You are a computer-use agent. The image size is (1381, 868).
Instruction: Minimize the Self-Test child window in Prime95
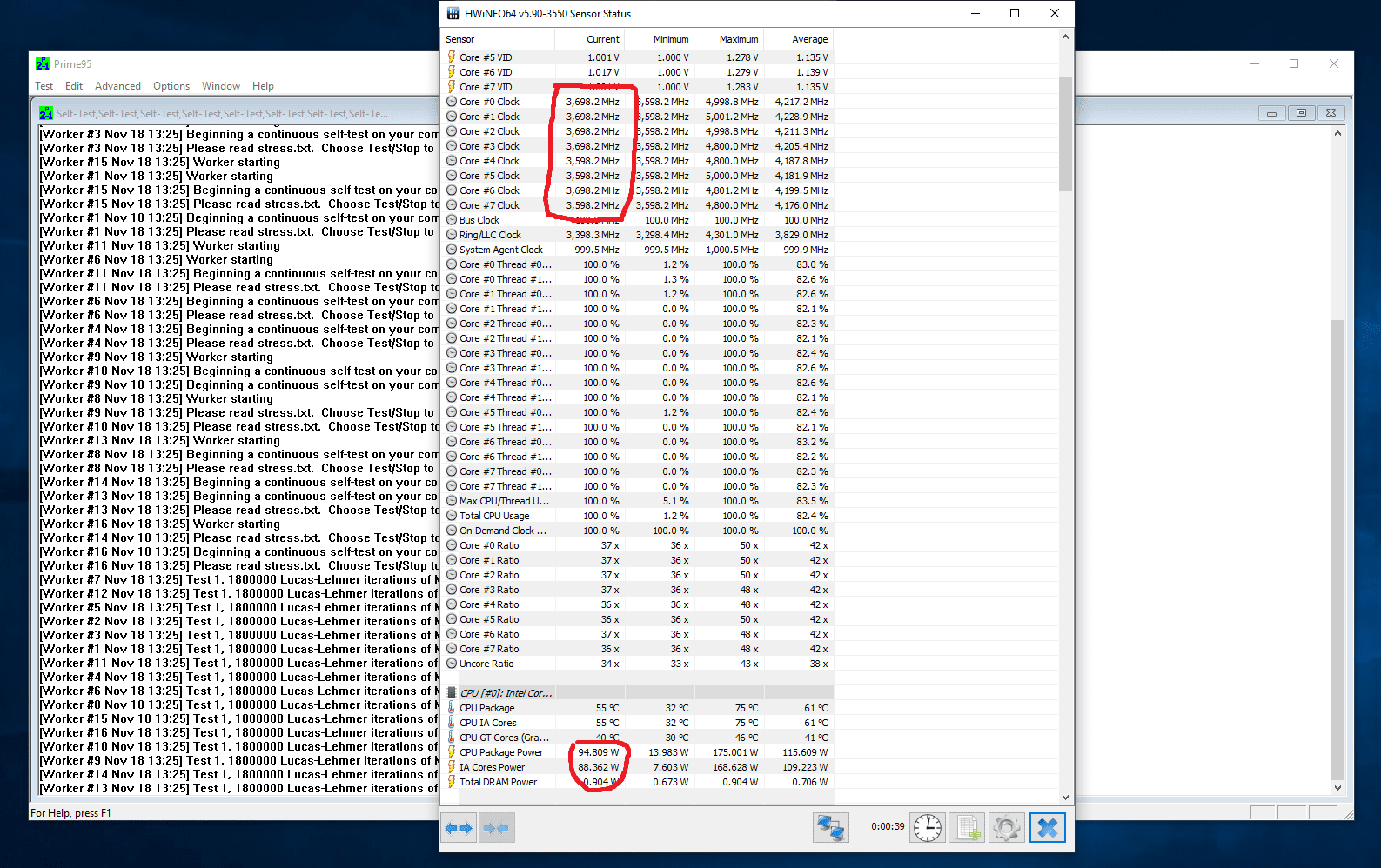tap(1271, 113)
